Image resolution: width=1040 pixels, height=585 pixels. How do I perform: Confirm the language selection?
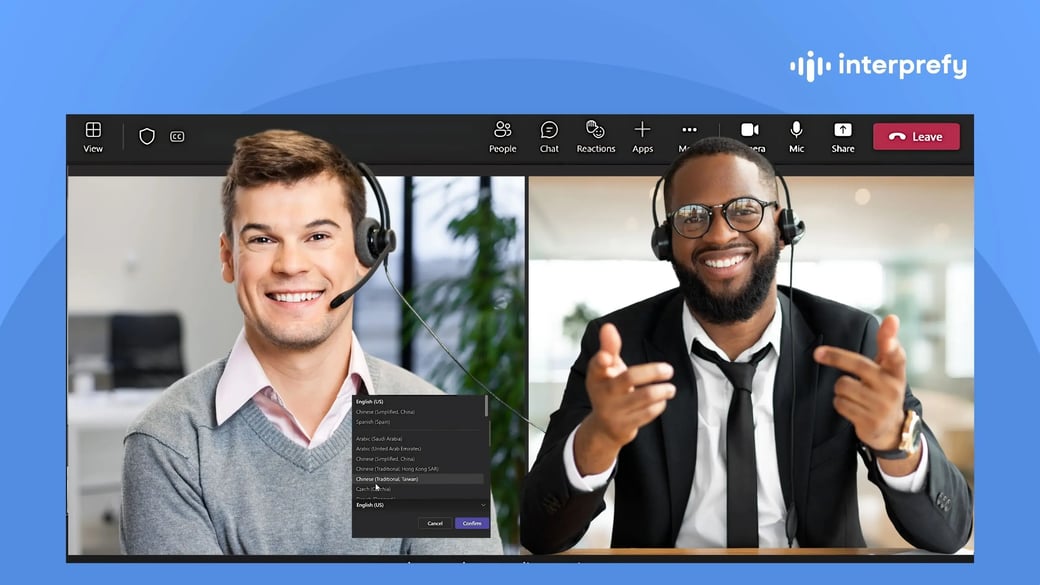tap(471, 523)
